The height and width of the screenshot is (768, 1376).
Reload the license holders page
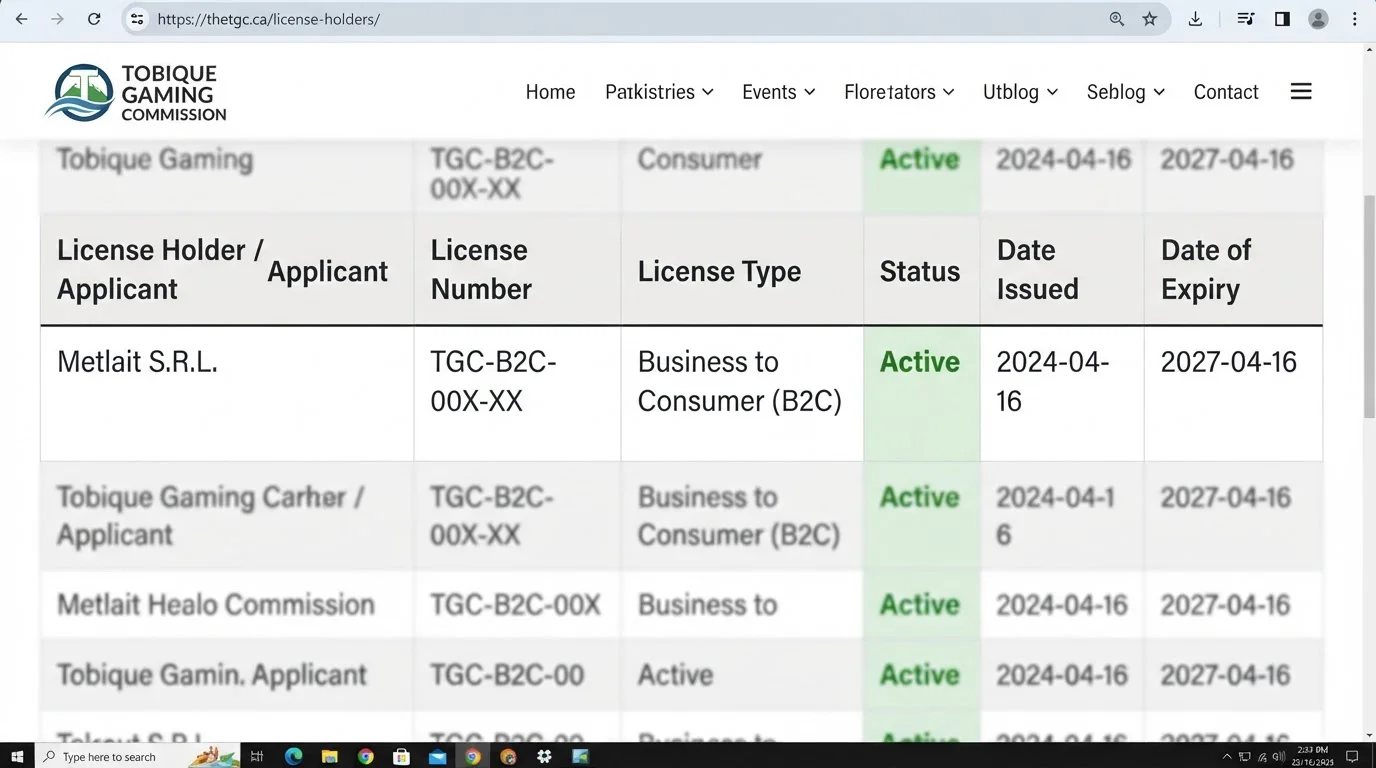pyautogui.click(x=94, y=19)
